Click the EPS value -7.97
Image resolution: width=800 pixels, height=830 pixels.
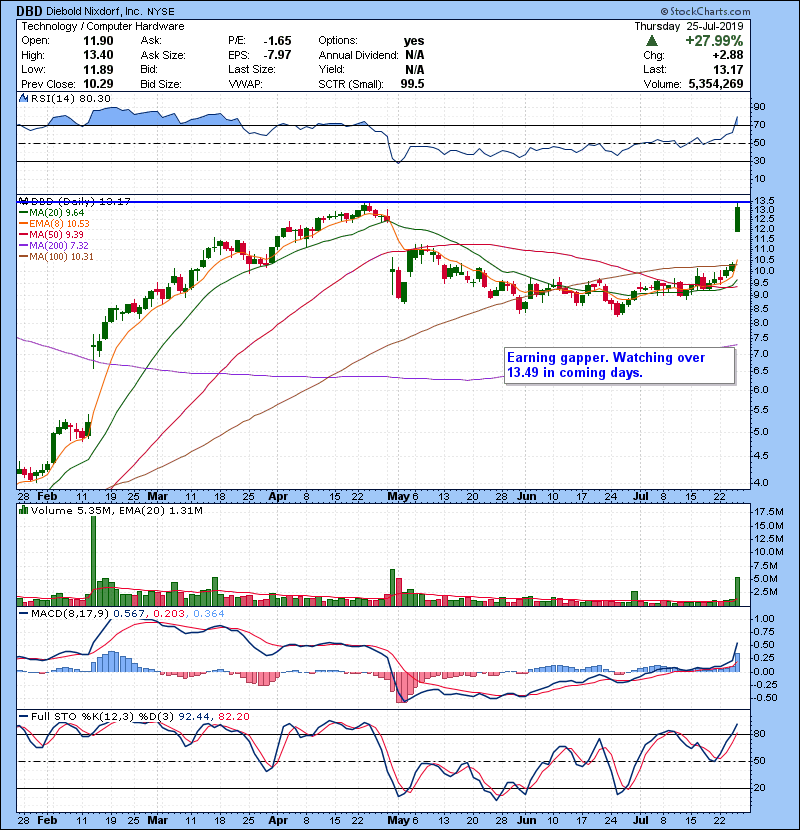tap(277, 55)
